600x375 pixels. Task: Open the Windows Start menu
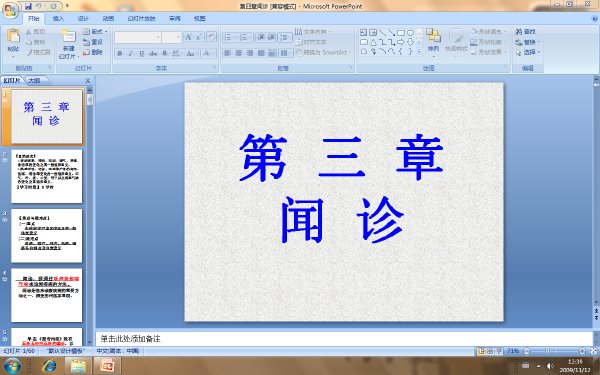(12, 366)
